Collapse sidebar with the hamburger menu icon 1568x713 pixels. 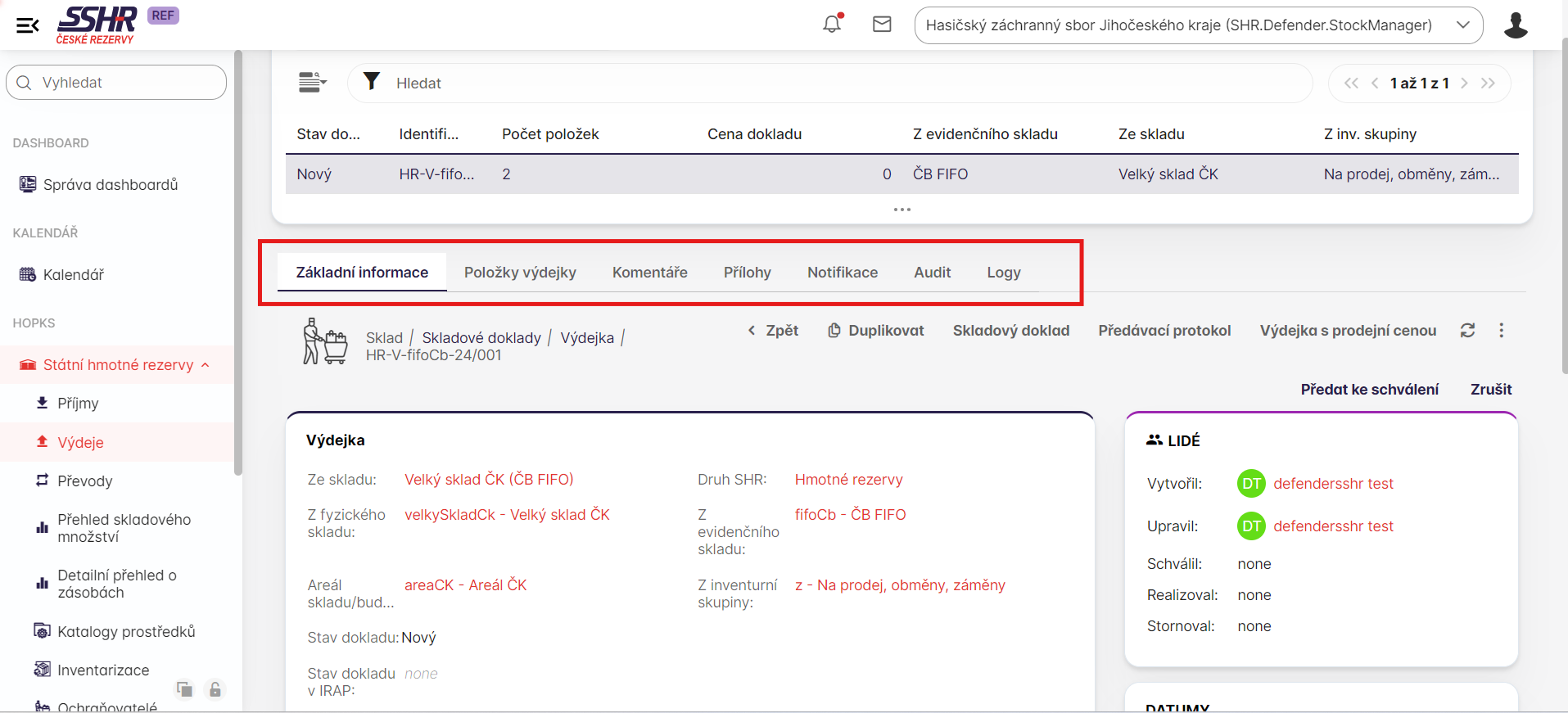tap(27, 25)
